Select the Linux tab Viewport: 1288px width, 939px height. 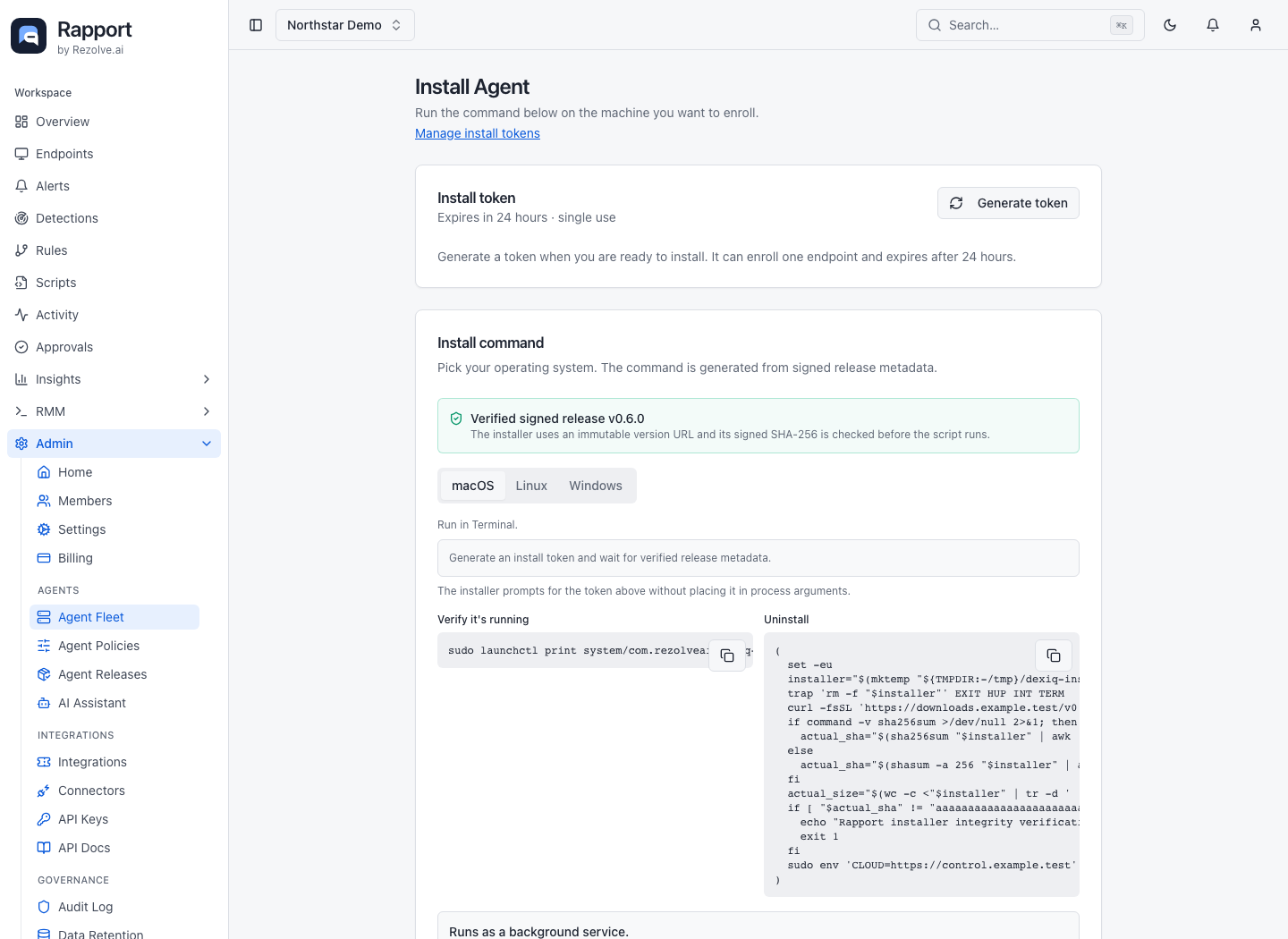(531, 486)
